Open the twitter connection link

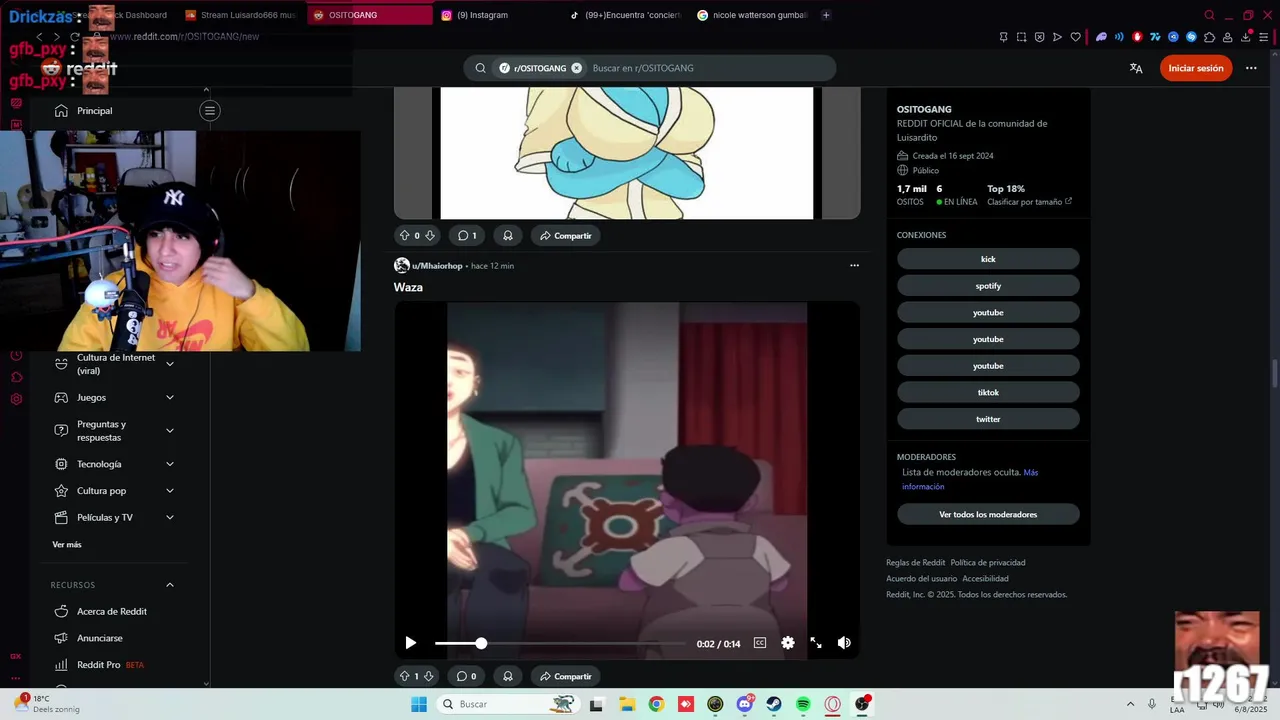click(988, 419)
